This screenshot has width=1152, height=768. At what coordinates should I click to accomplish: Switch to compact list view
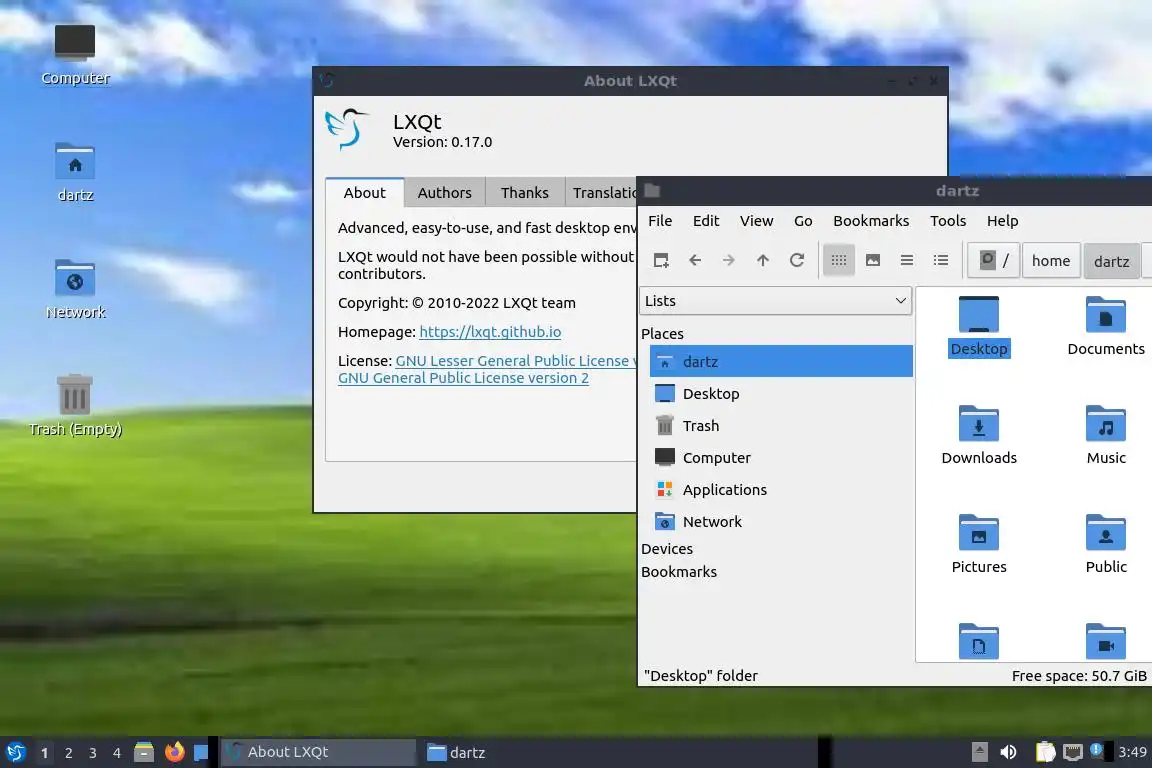(907, 260)
